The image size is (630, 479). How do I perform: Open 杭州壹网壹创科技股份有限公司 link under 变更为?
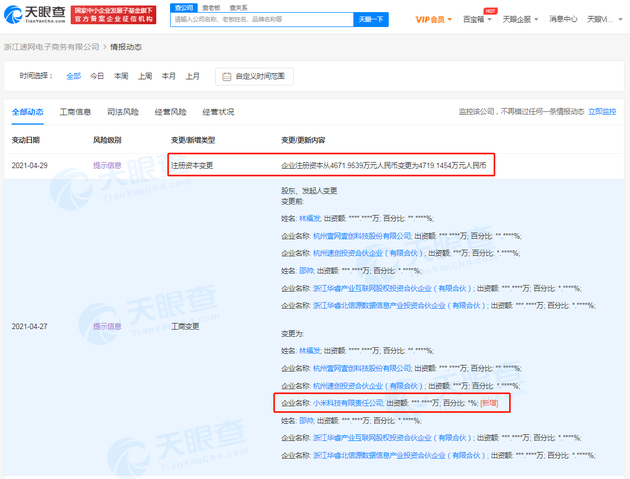click(362, 368)
